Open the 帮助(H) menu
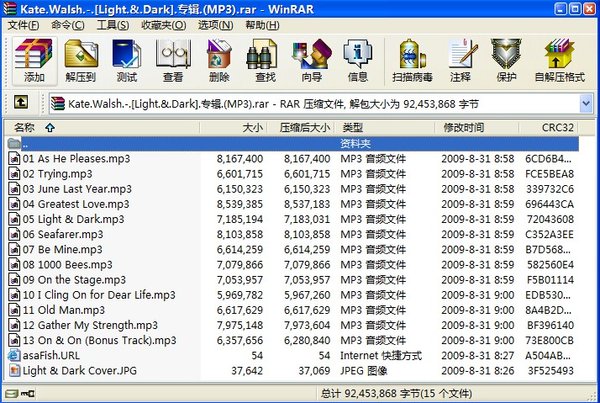600x403 pixels. [x=262, y=25]
